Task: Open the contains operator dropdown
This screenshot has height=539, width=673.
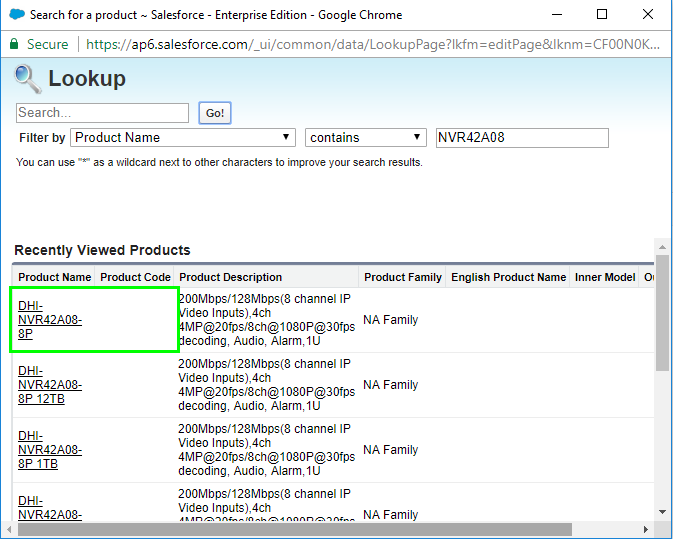Action: [366, 138]
